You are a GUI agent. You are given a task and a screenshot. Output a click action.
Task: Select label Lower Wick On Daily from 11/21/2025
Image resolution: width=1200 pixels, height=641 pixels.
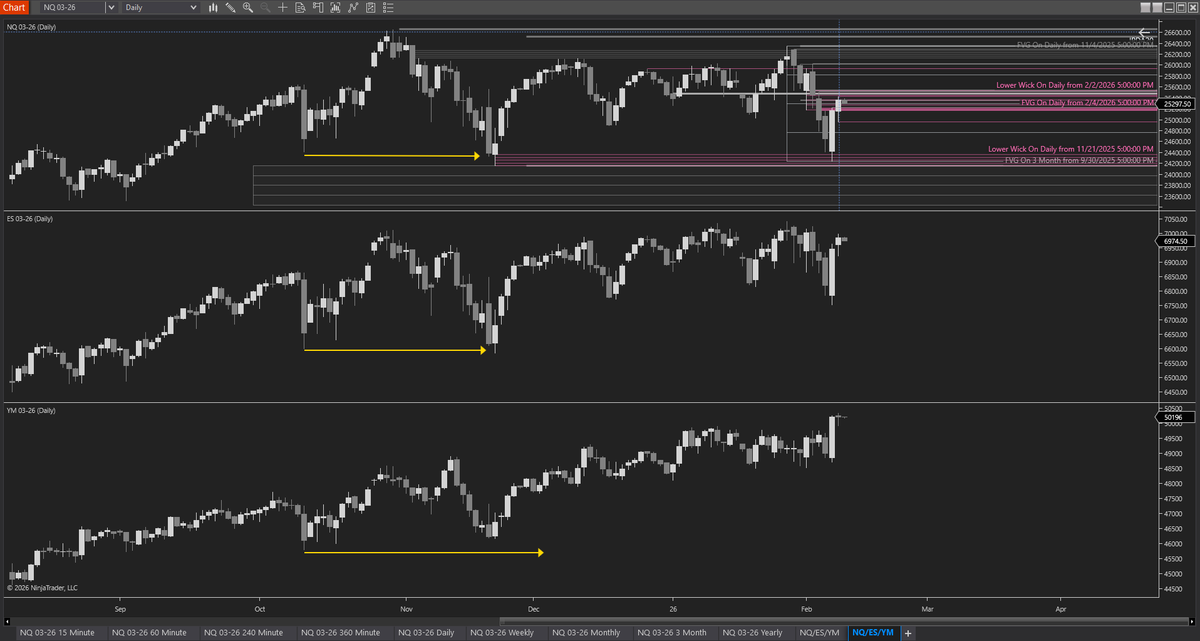1071,149
